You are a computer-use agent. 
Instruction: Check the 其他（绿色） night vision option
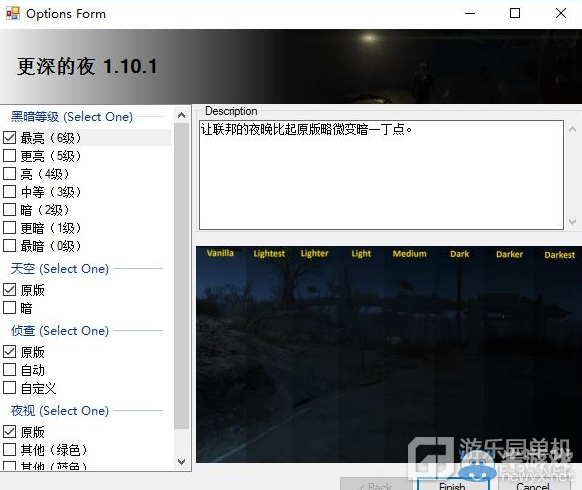(x=9, y=450)
